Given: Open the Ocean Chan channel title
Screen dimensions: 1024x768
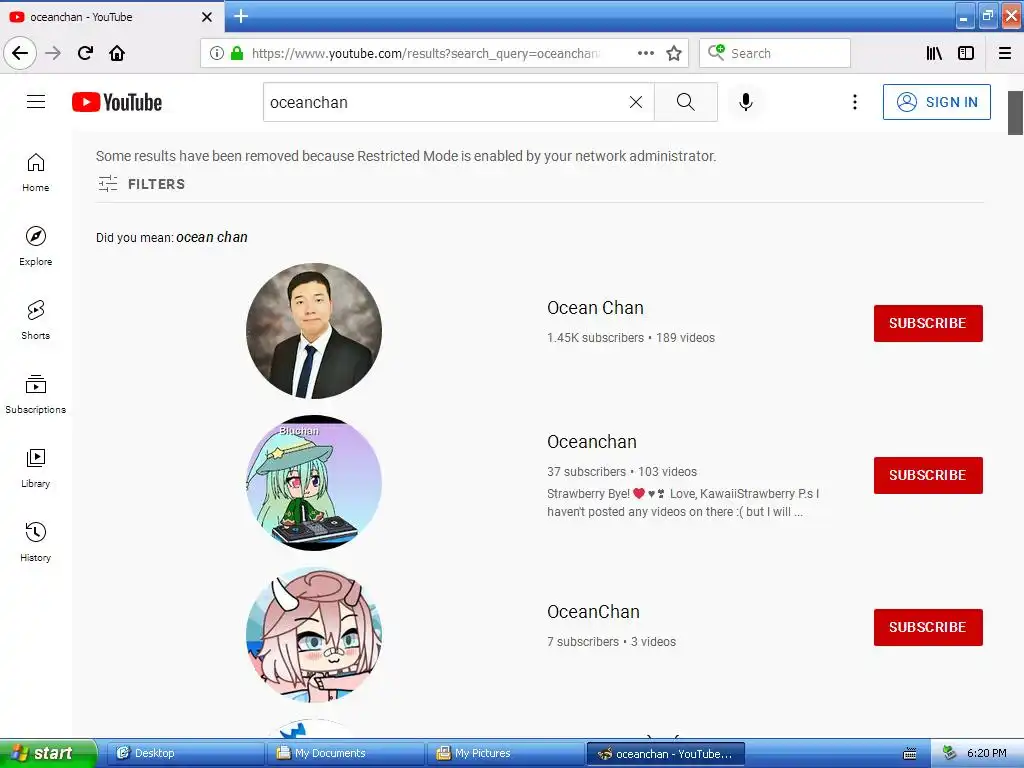Looking at the screenshot, I should (x=595, y=308).
